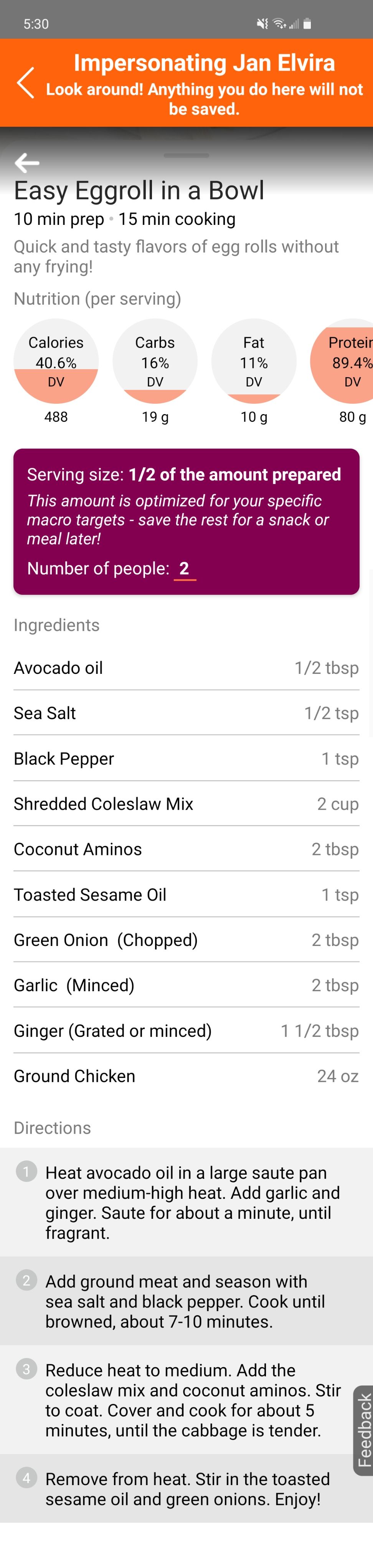Select the Ground Chicken ingredient row
Screen dimensions: 373x1568
pos(186,1076)
